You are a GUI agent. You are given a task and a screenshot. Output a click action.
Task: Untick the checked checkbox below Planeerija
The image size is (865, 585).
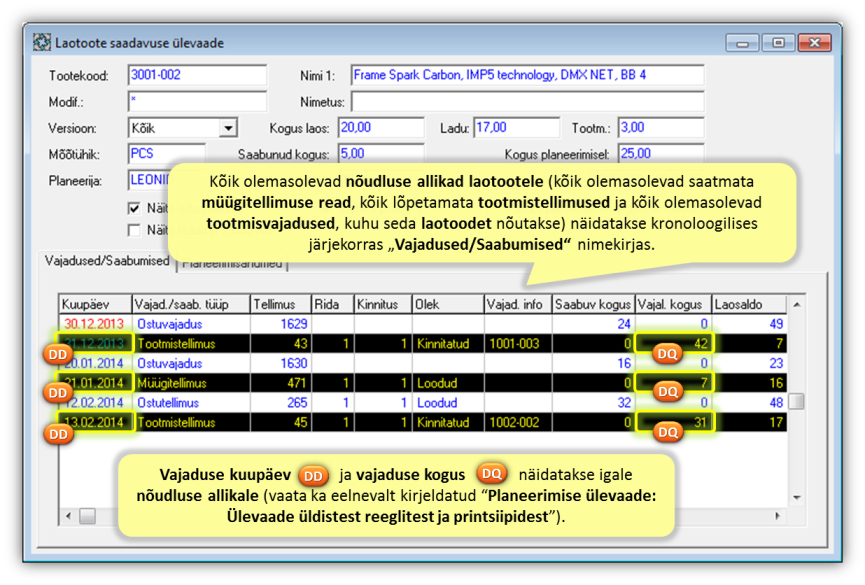click(134, 208)
